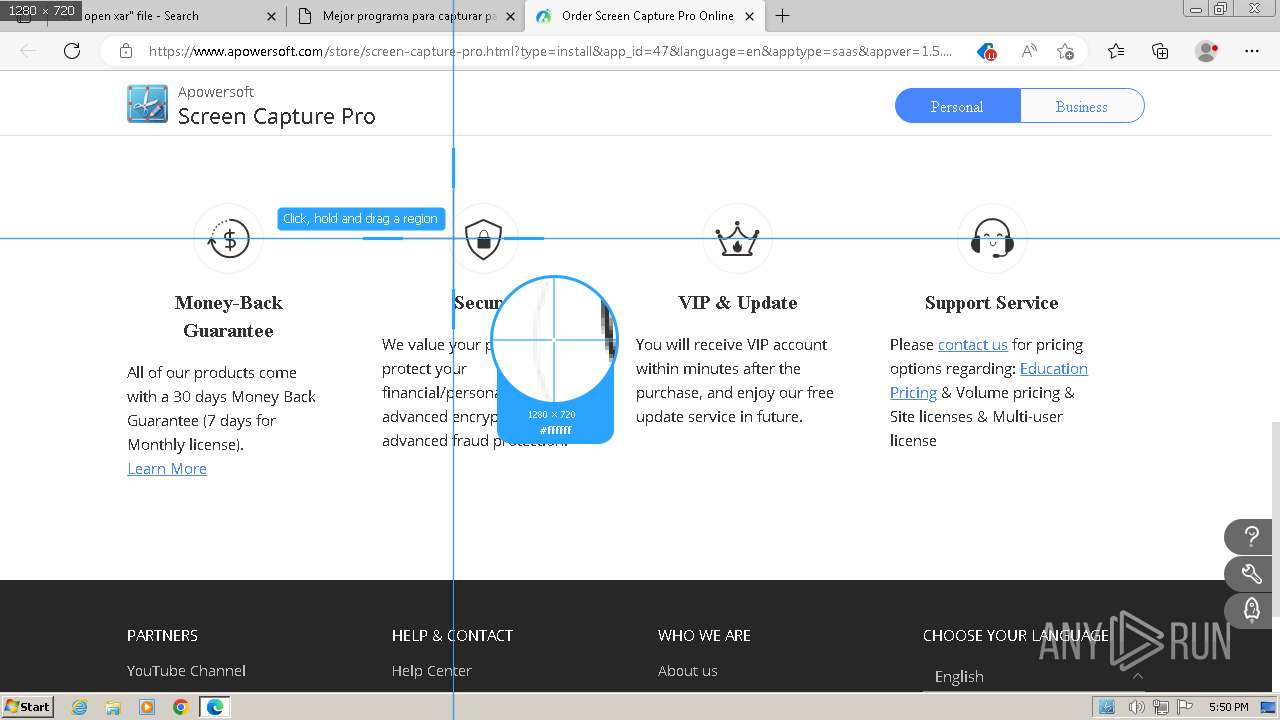Open the browser profile avatar
The height and width of the screenshot is (720, 1280).
(x=1207, y=51)
